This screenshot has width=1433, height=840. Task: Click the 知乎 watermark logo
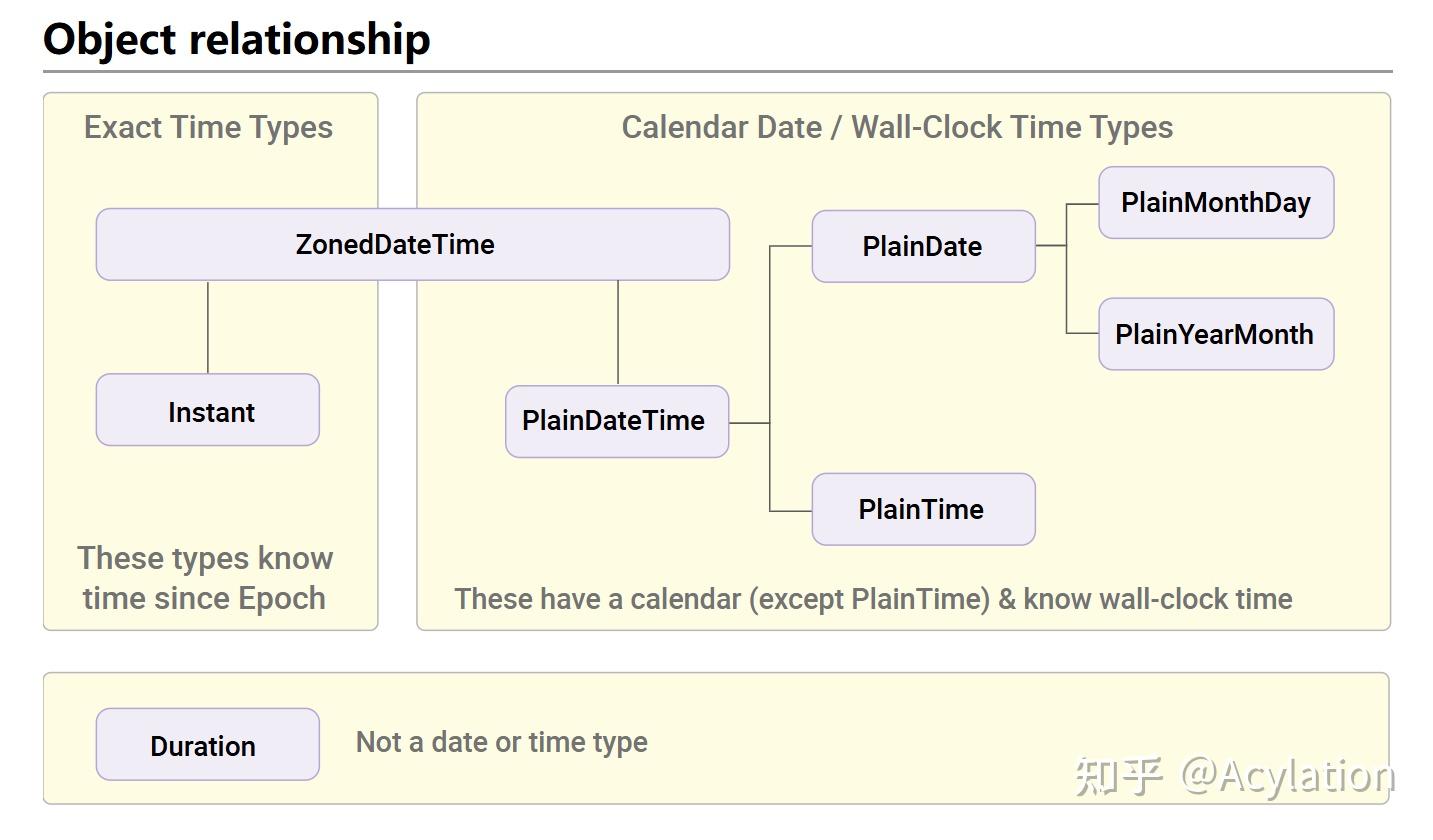1119,776
